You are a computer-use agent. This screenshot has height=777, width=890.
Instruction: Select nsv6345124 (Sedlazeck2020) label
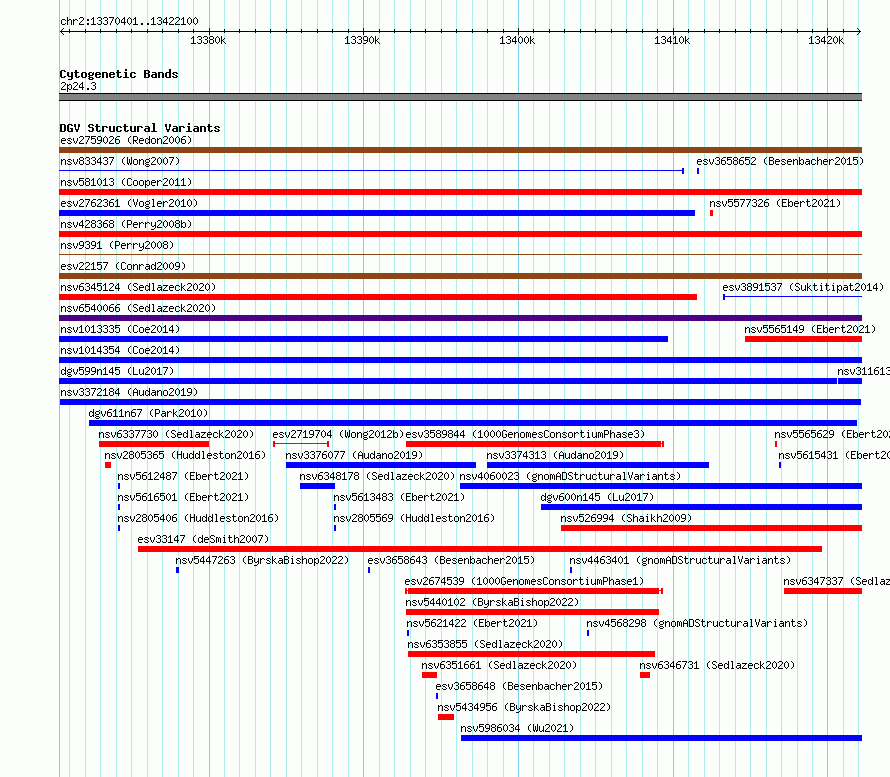click(x=138, y=287)
